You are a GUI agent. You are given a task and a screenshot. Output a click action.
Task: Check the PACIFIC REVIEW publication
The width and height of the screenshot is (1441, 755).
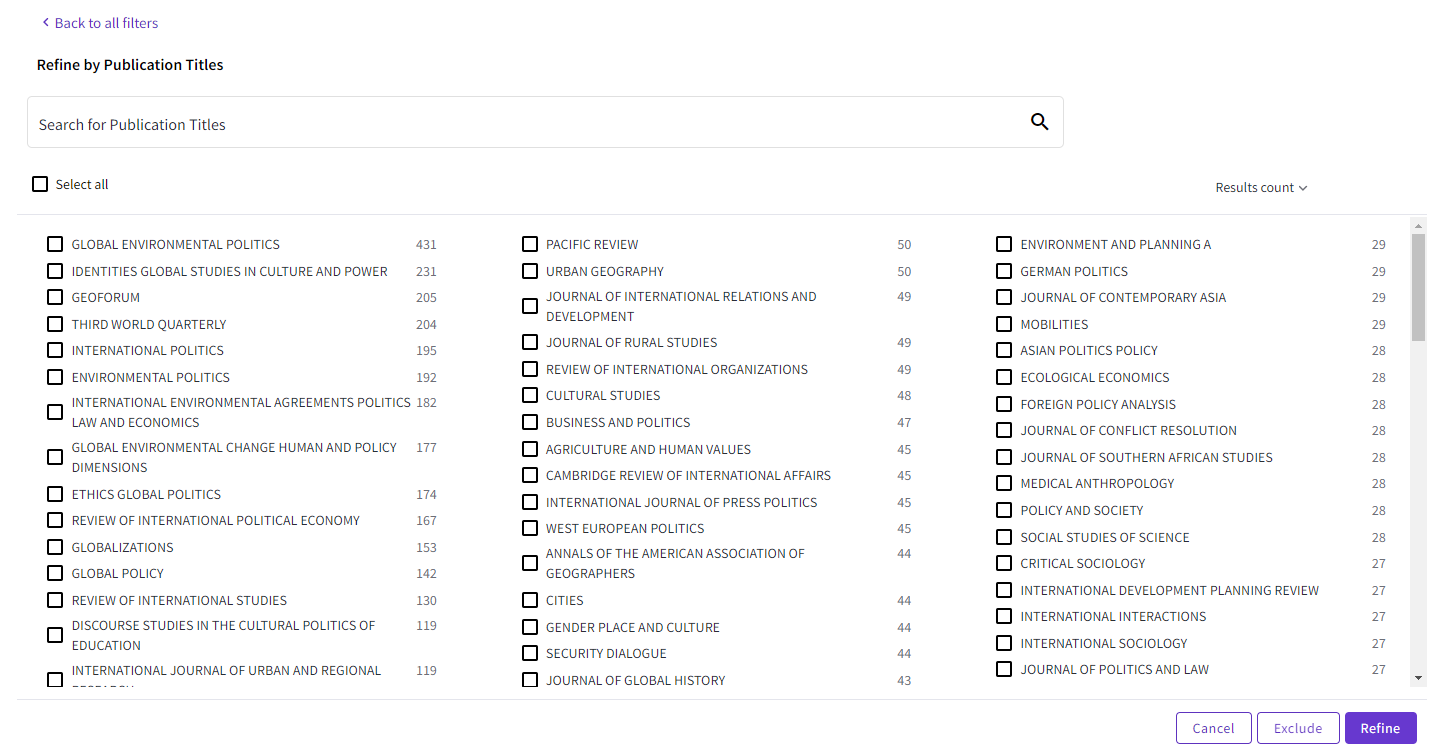[x=530, y=244]
